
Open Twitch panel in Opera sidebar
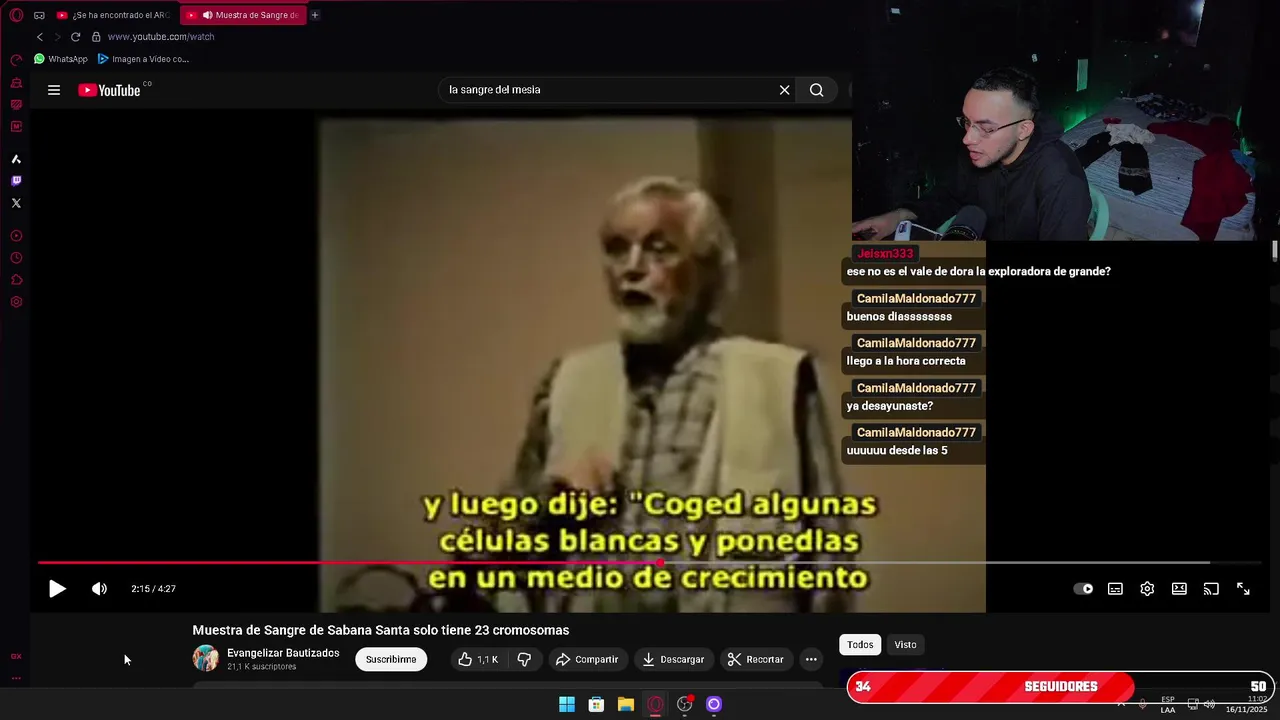click(16, 181)
